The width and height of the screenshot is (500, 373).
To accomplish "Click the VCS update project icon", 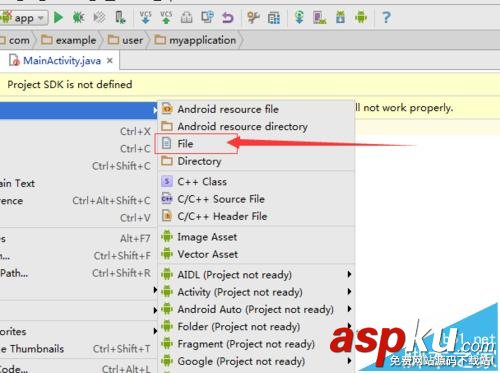I will point(145,17).
